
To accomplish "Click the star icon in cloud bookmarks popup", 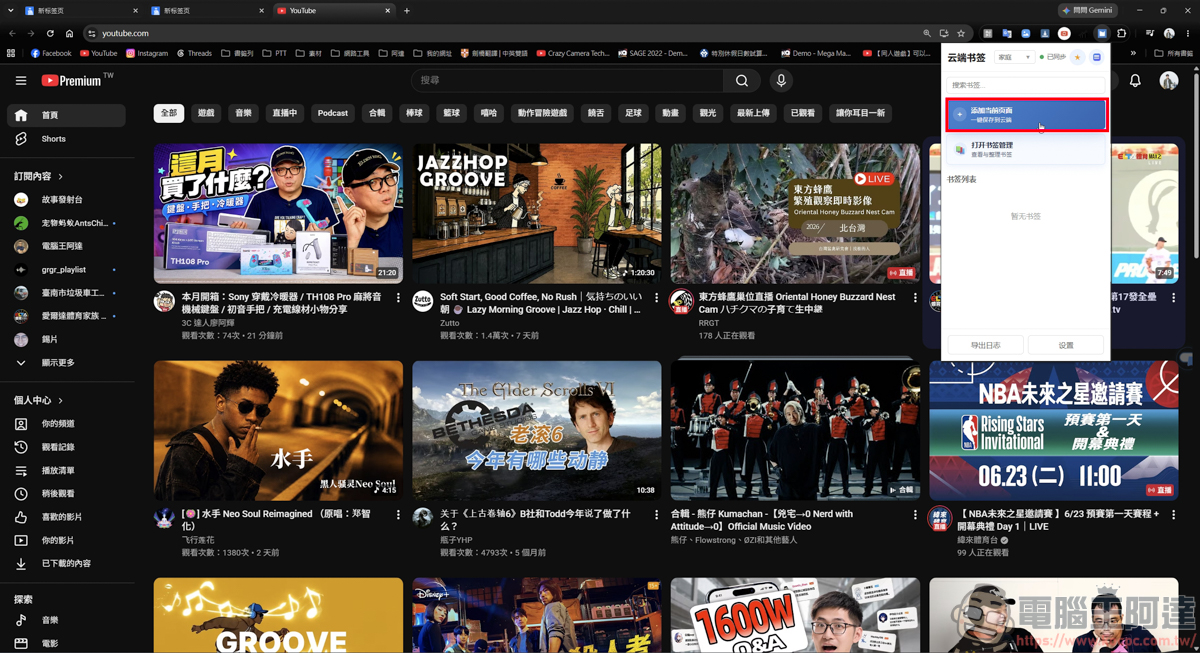I will pos(1077,58).
